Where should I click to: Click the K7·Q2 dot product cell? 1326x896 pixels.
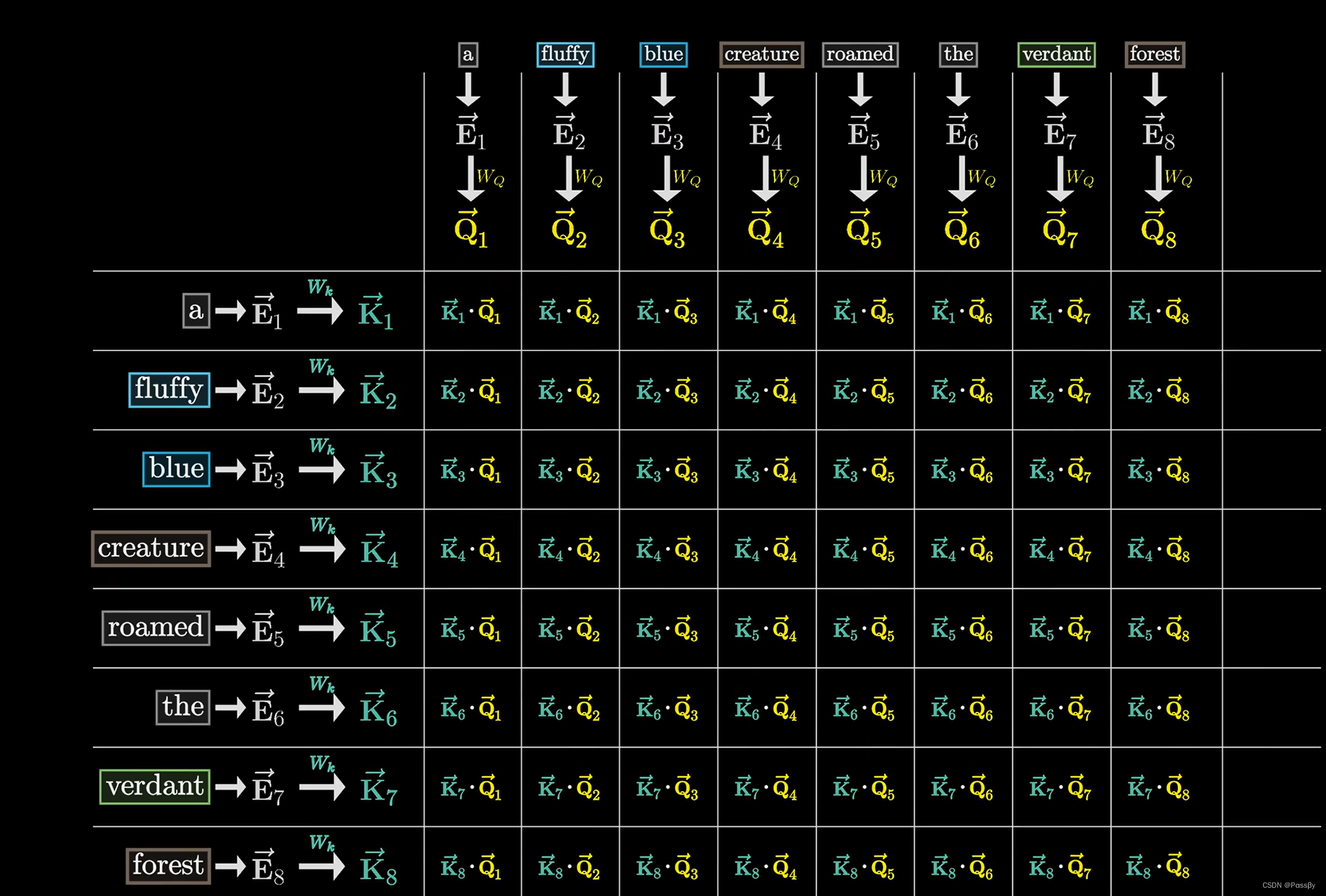coord(569,789)
